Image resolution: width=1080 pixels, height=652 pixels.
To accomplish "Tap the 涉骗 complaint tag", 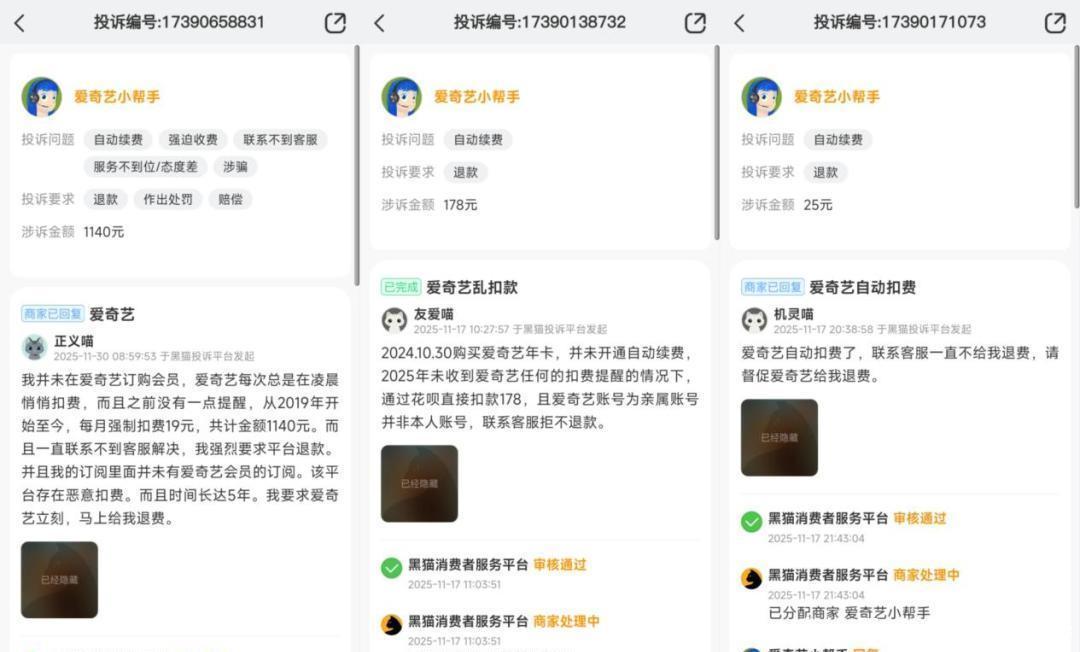I will pos(235,167).
